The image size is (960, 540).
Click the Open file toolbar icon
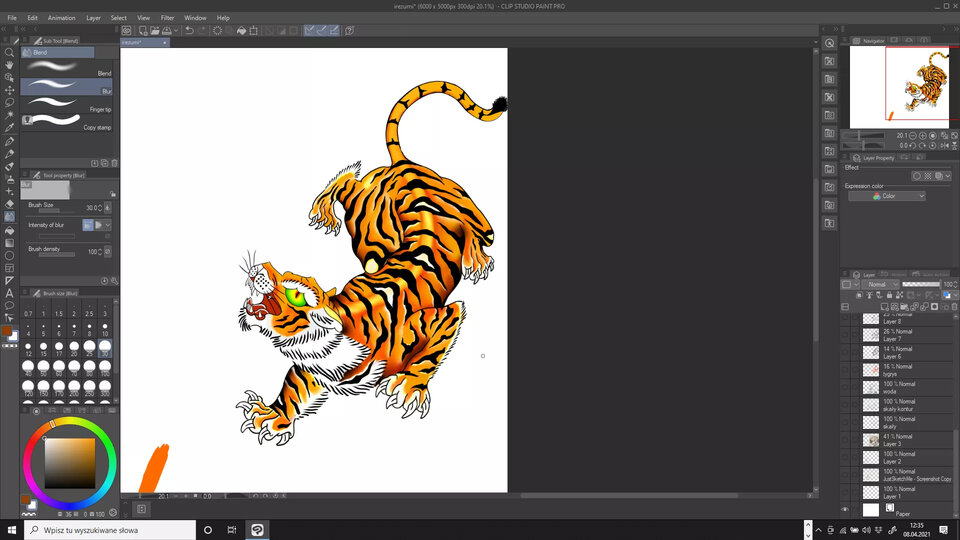[154, 30]
